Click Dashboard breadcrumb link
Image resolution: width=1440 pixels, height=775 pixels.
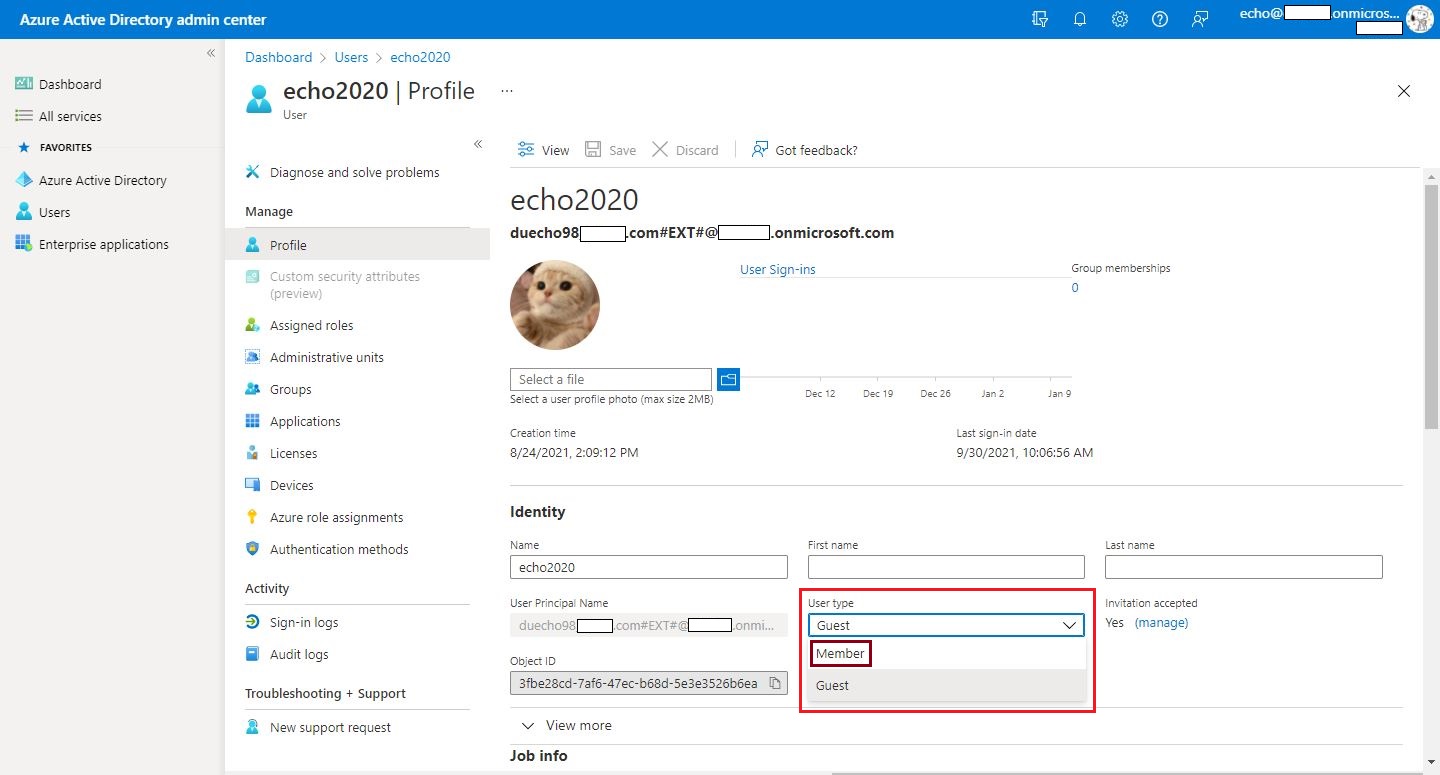pyautogui.click(x=279, y=57)
